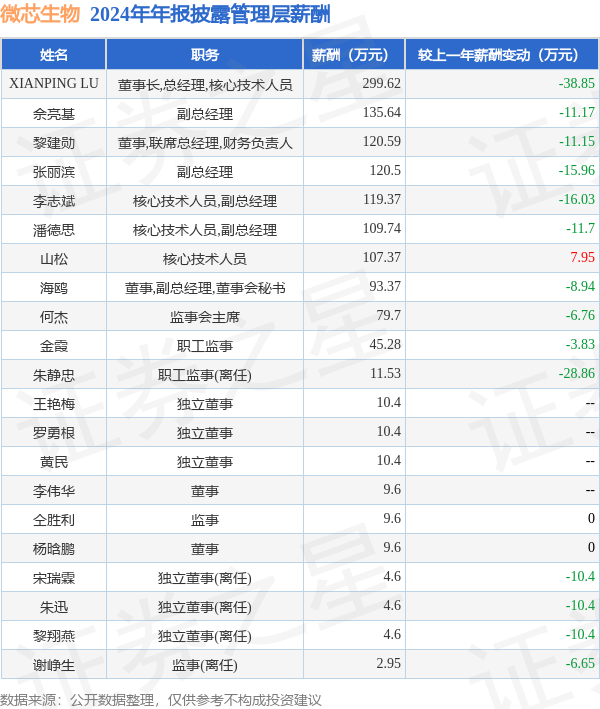The height and width of the screenshot is (709, 600).
Task: Click the name 罗勇根
Action: click(54, 432)
